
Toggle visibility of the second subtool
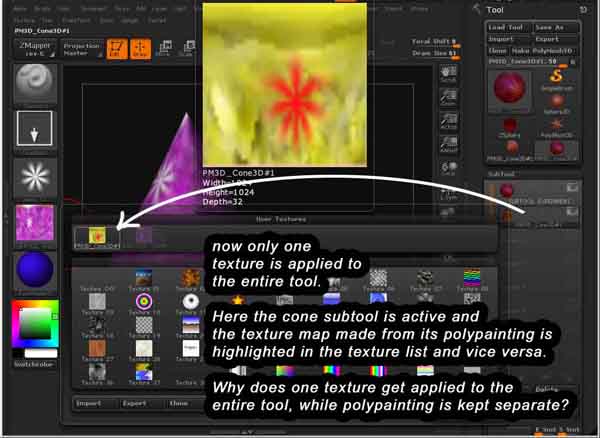pos(572,212)
